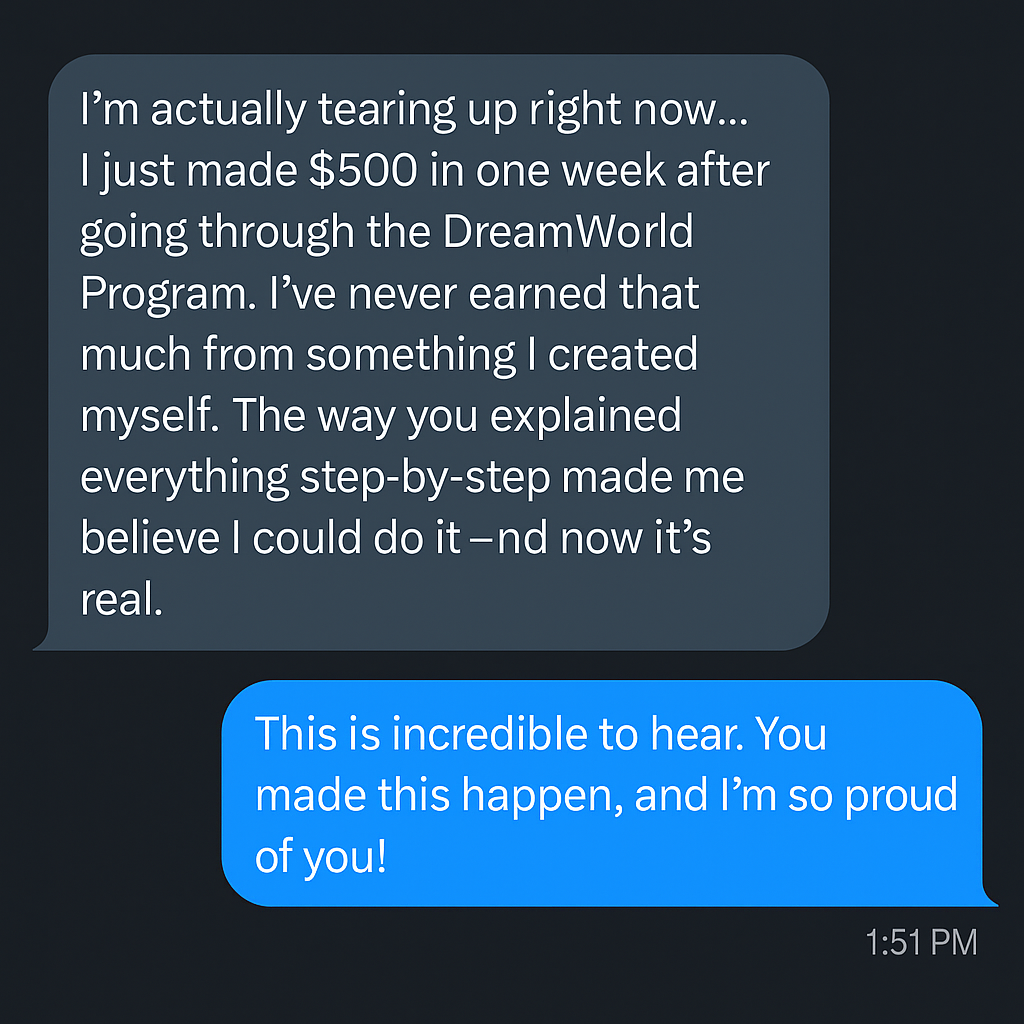Click the word "everything" in gray bubble
Viewport: 1024px width, 1024px height.
pyautogui.click(x=184, y=476)
